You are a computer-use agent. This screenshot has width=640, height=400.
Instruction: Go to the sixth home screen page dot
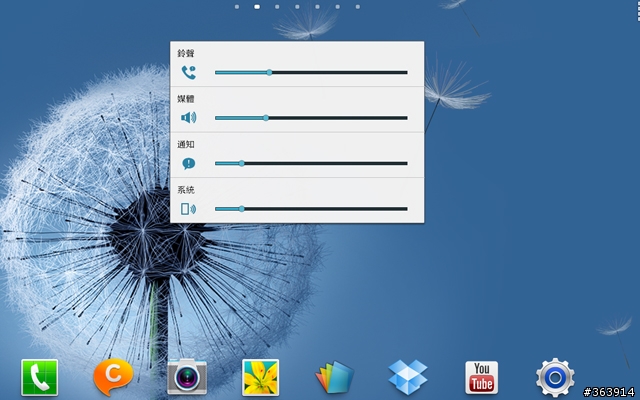338,7
